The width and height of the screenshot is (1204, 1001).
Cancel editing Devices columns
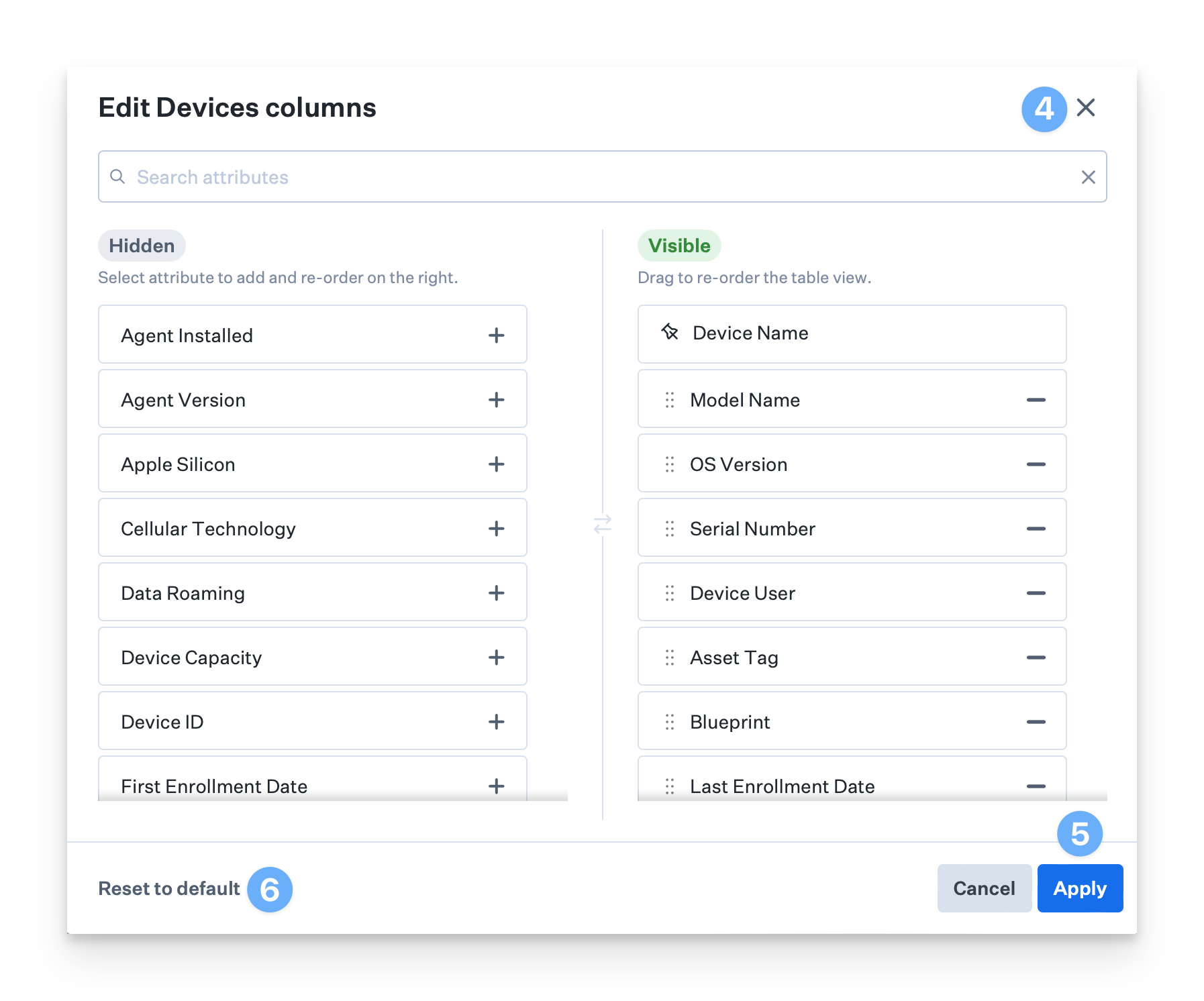(984, 888)
